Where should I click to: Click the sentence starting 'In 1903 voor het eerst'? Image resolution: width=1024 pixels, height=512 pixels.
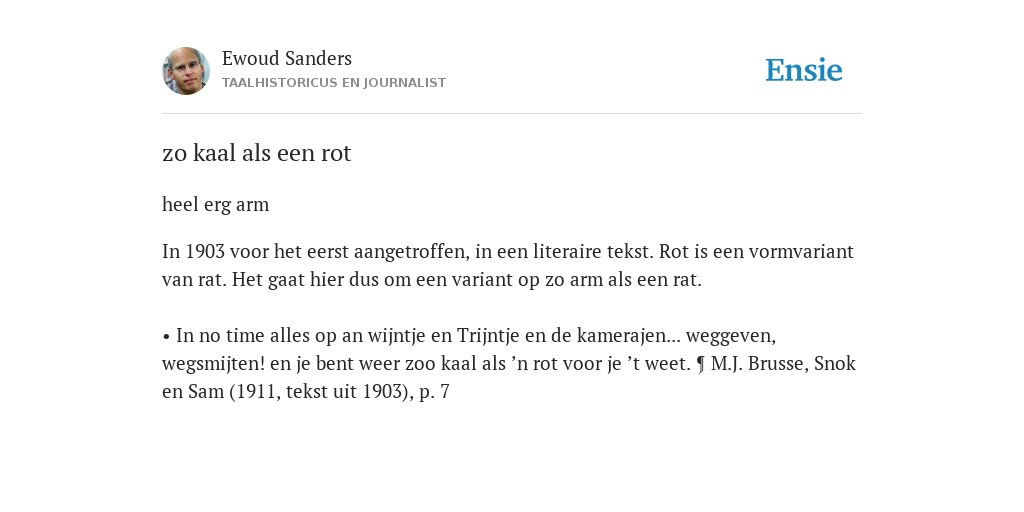coord(408,251)
